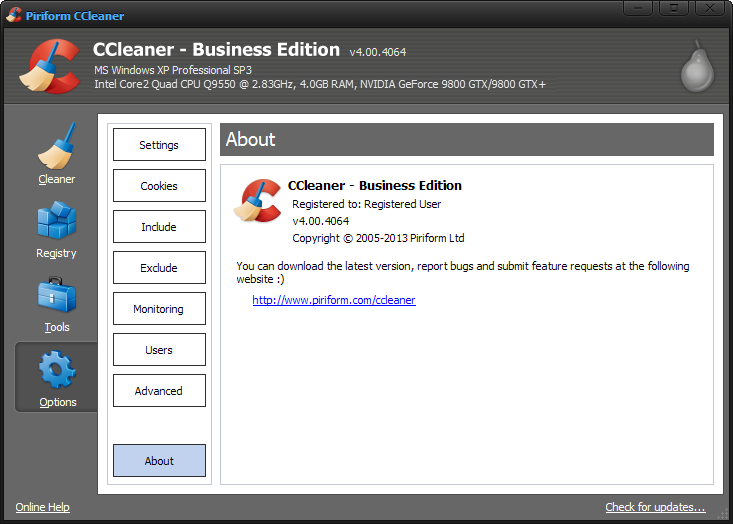Close the CCleaner window
The height and width of the screenshot is (524, 733).
(710, 8)
